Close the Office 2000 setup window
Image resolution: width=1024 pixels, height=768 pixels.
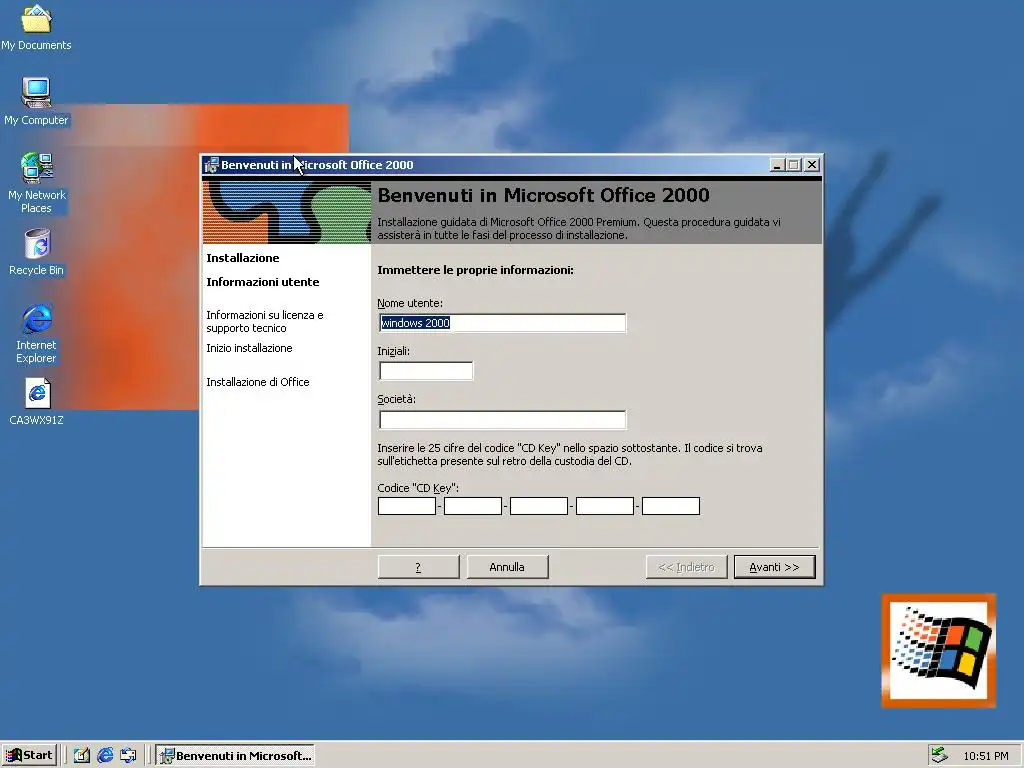tap(812, 165)
